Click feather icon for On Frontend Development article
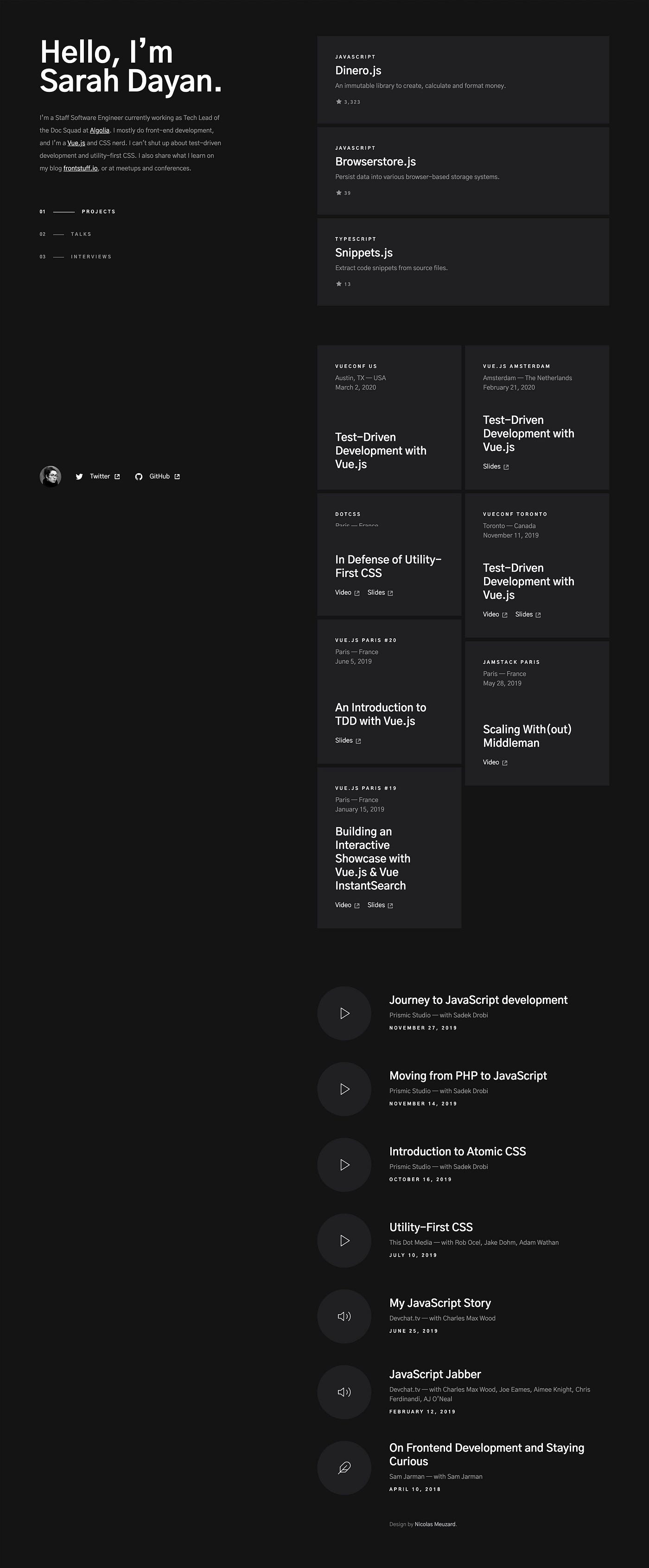This screenshot has height=1568, width=649. point(344,1468)
